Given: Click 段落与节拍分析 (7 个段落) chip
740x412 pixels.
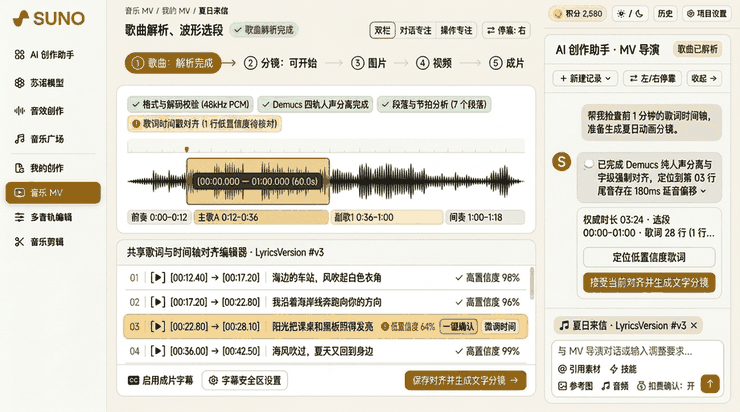Looking at the screenshot, I should click(434, 104).
